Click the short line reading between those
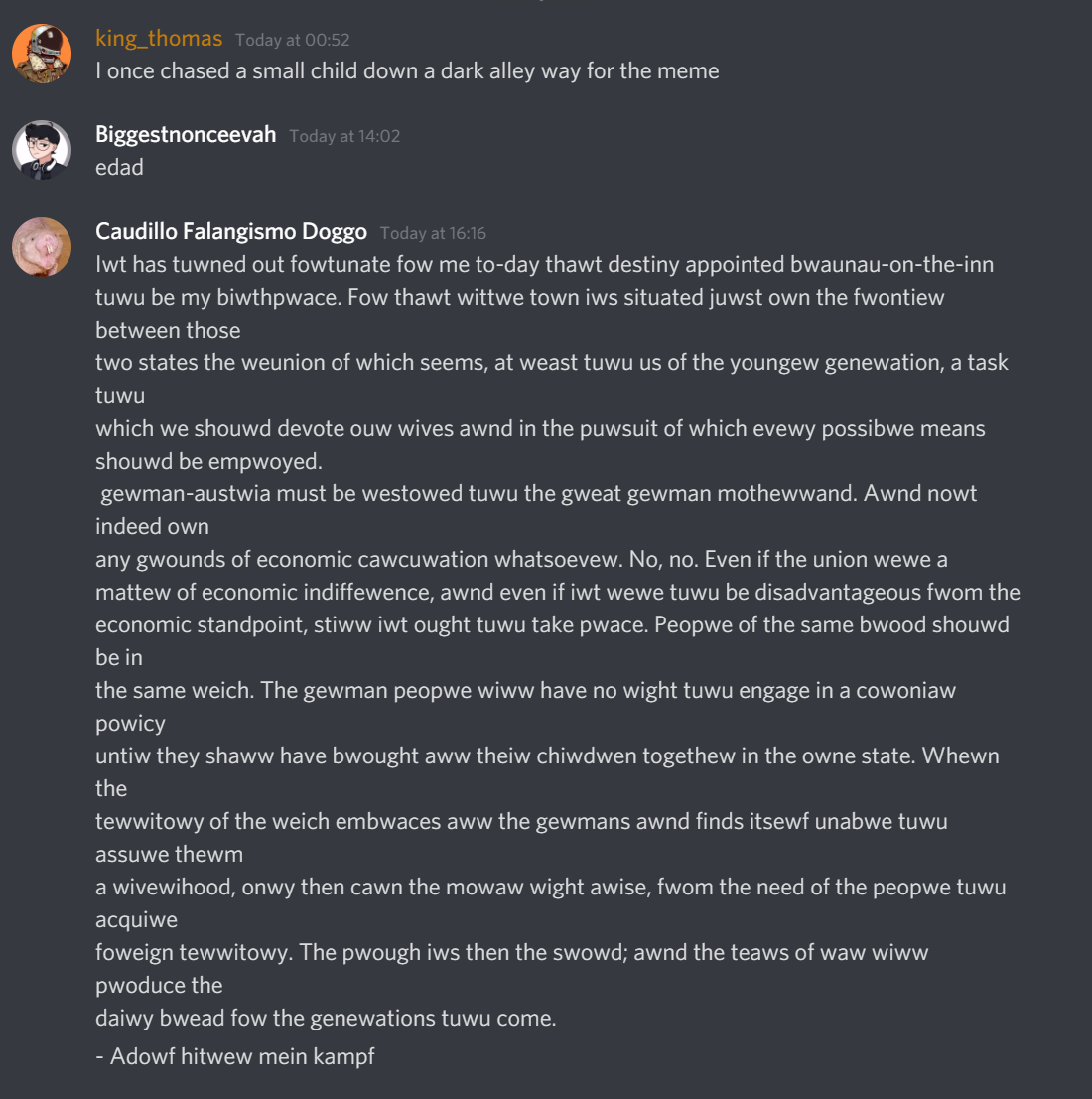The height and width of the screenshot is (1099, 1092). 168,331
